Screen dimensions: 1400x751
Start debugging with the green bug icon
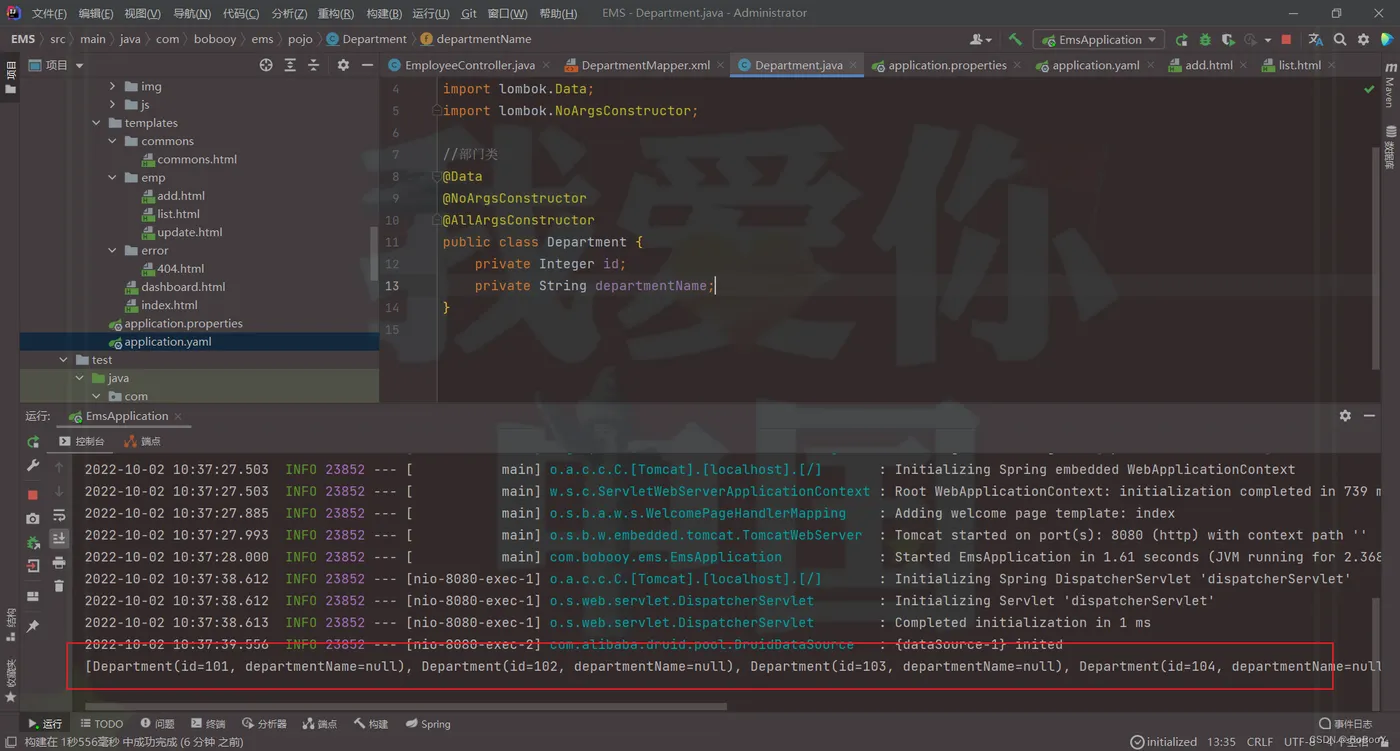[1205, 40]
